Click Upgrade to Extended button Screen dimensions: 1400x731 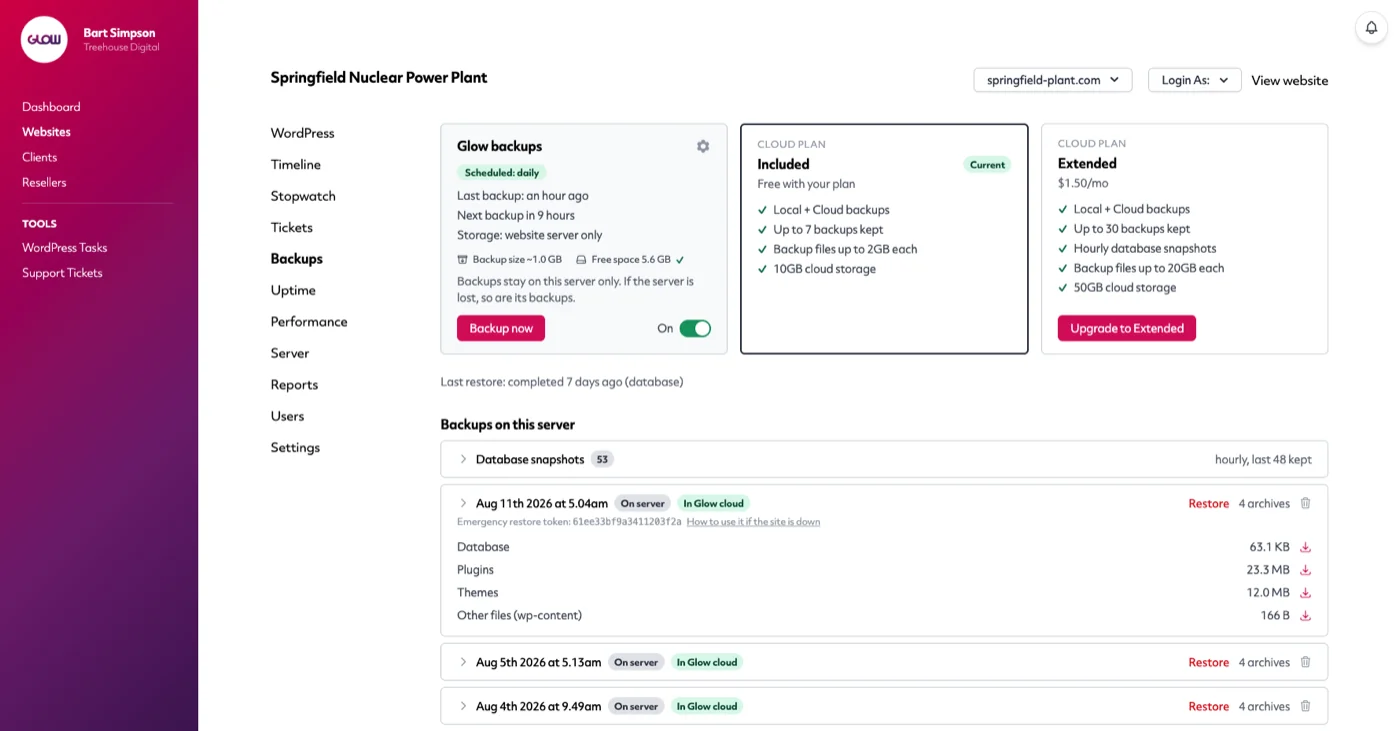(x=1127, y=328)
